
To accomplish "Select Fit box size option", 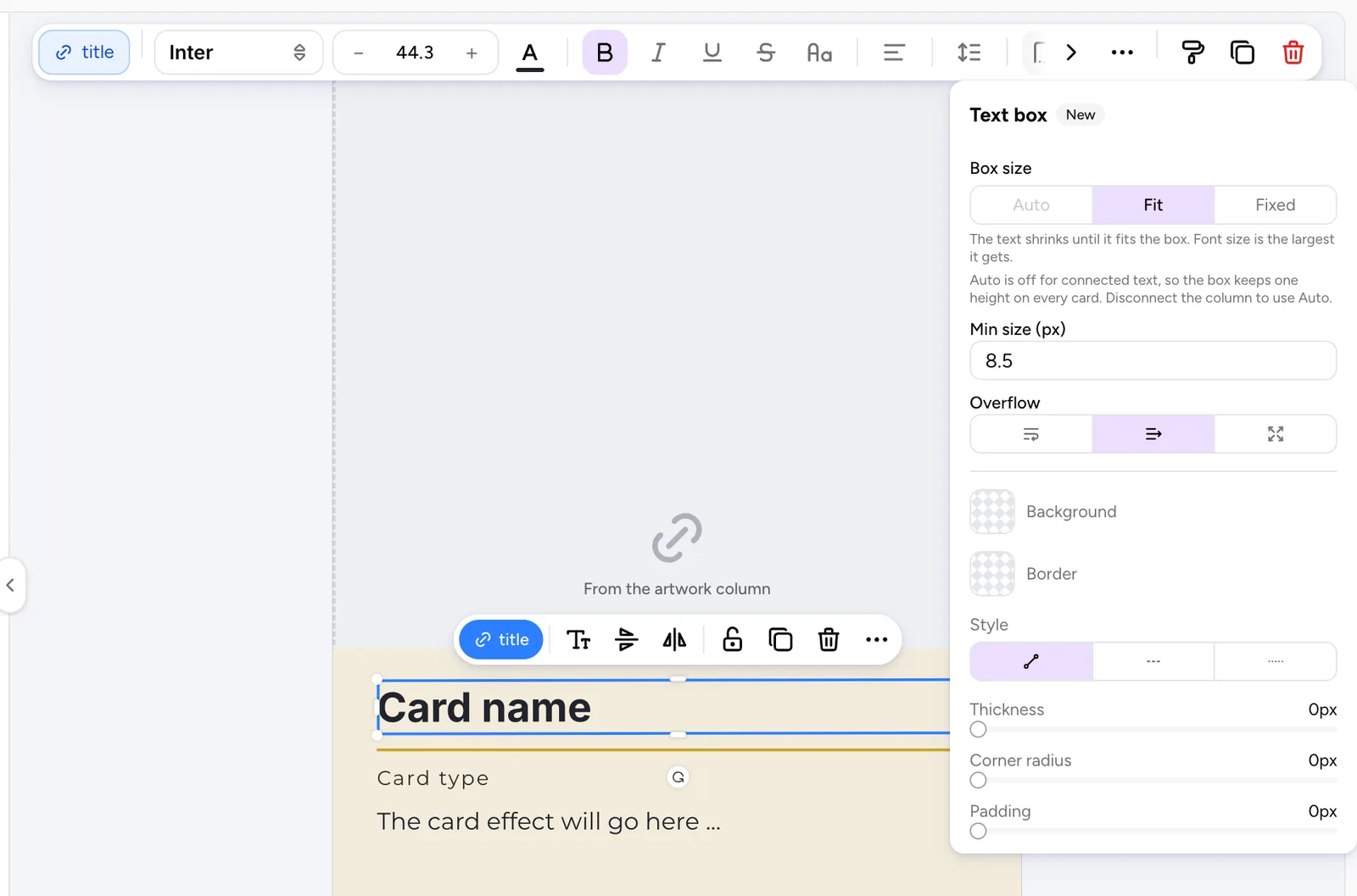I will (1153, 205).
